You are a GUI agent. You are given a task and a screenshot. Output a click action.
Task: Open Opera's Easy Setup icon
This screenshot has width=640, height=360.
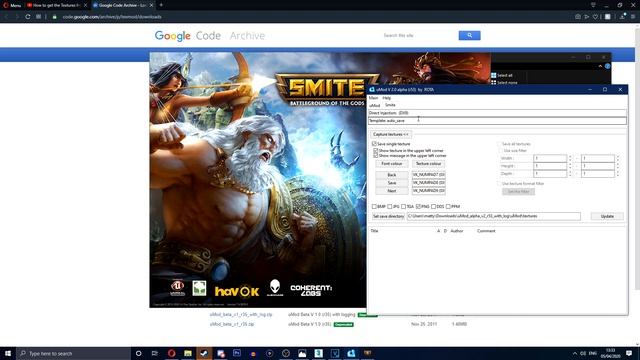(x=633, y=17)
